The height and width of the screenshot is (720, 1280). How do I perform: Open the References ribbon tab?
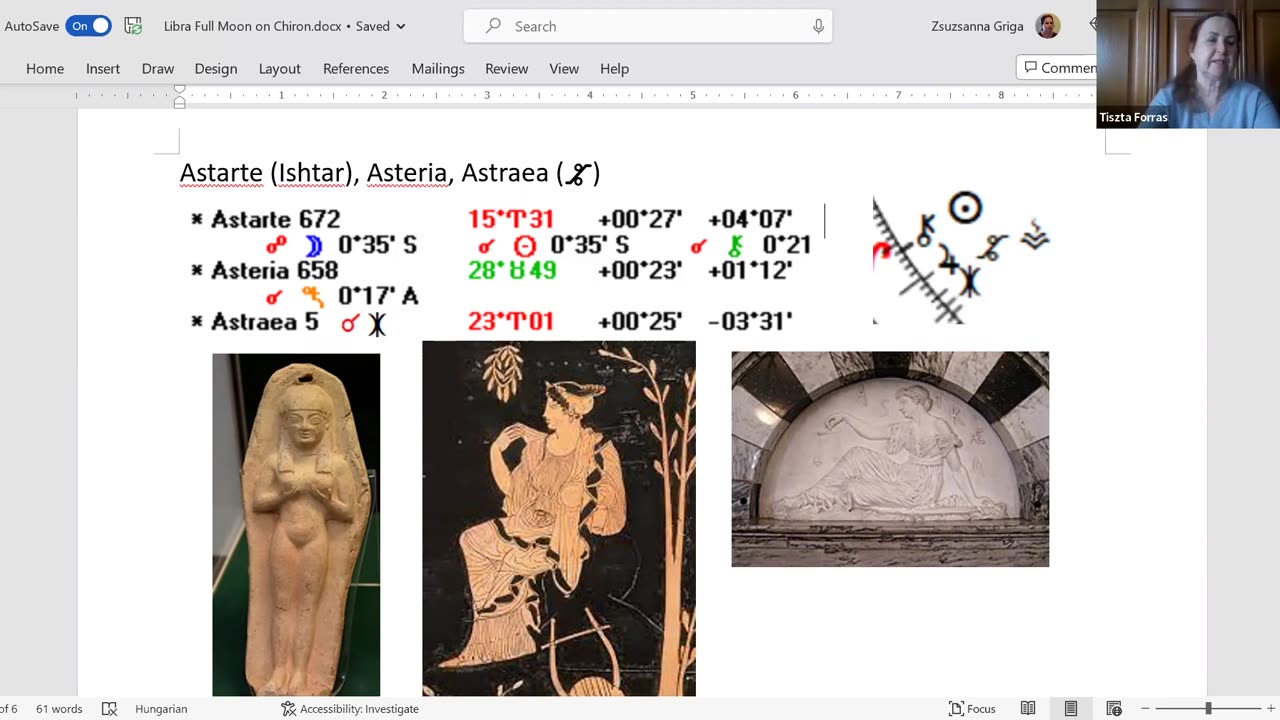pyautogui.click(x=356, y=68)
